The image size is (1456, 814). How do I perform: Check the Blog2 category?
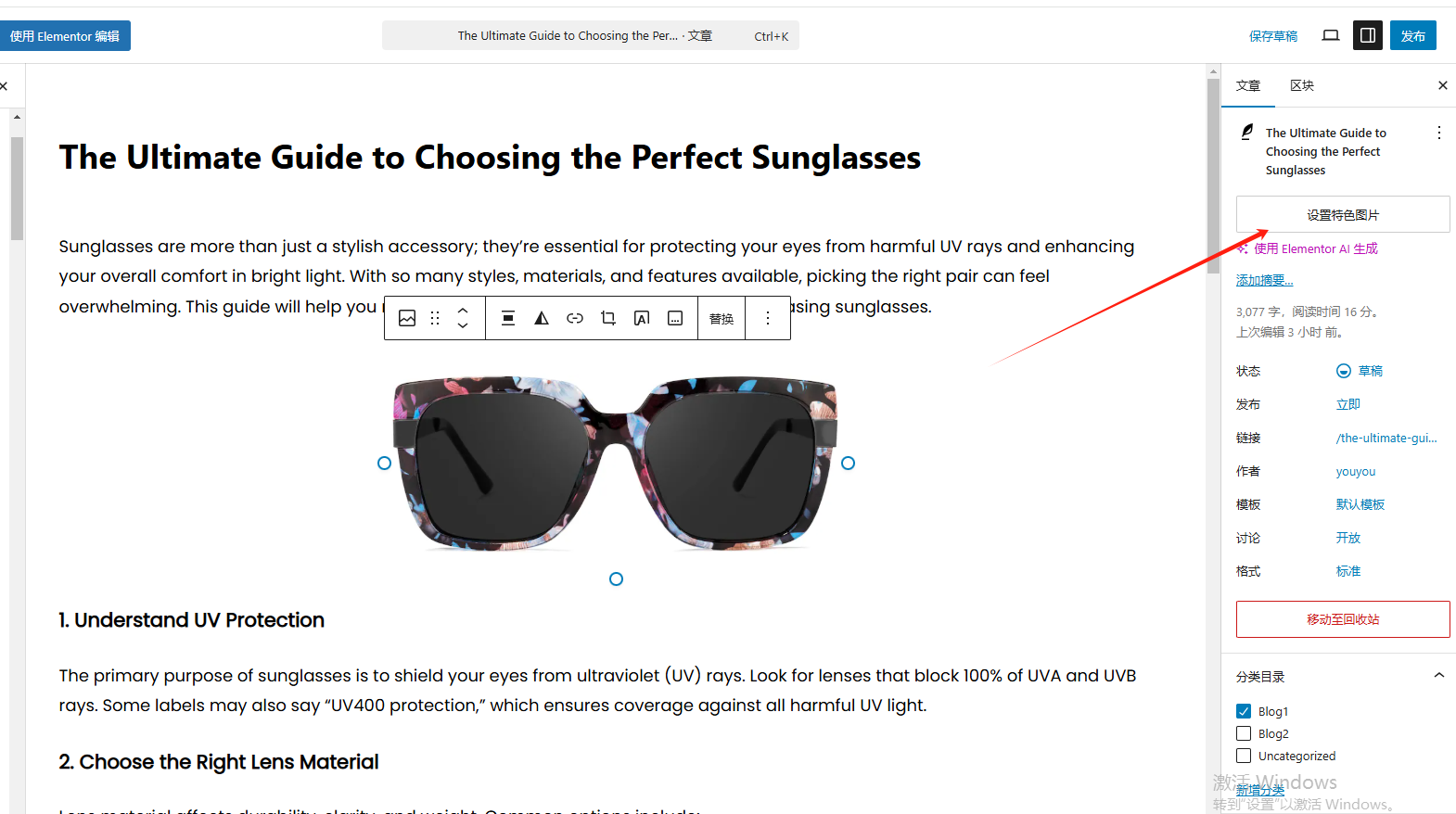pos(1244,733)
